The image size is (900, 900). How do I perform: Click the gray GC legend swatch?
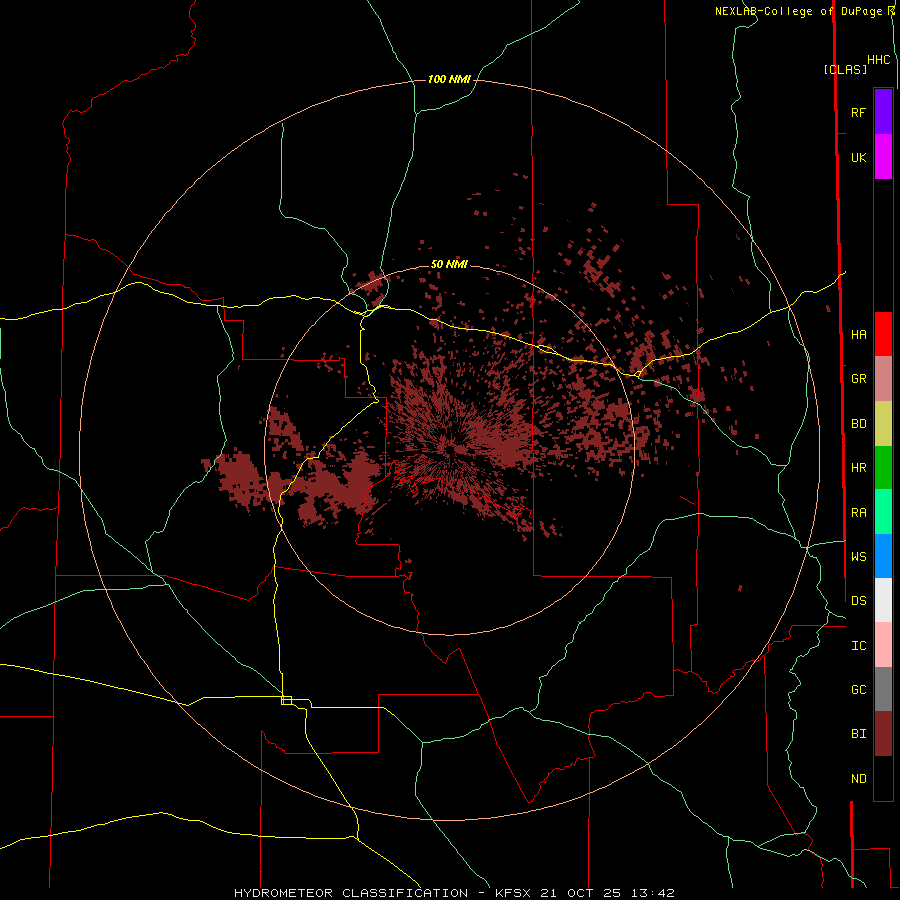pyautogui.click(x=883, y=689)
